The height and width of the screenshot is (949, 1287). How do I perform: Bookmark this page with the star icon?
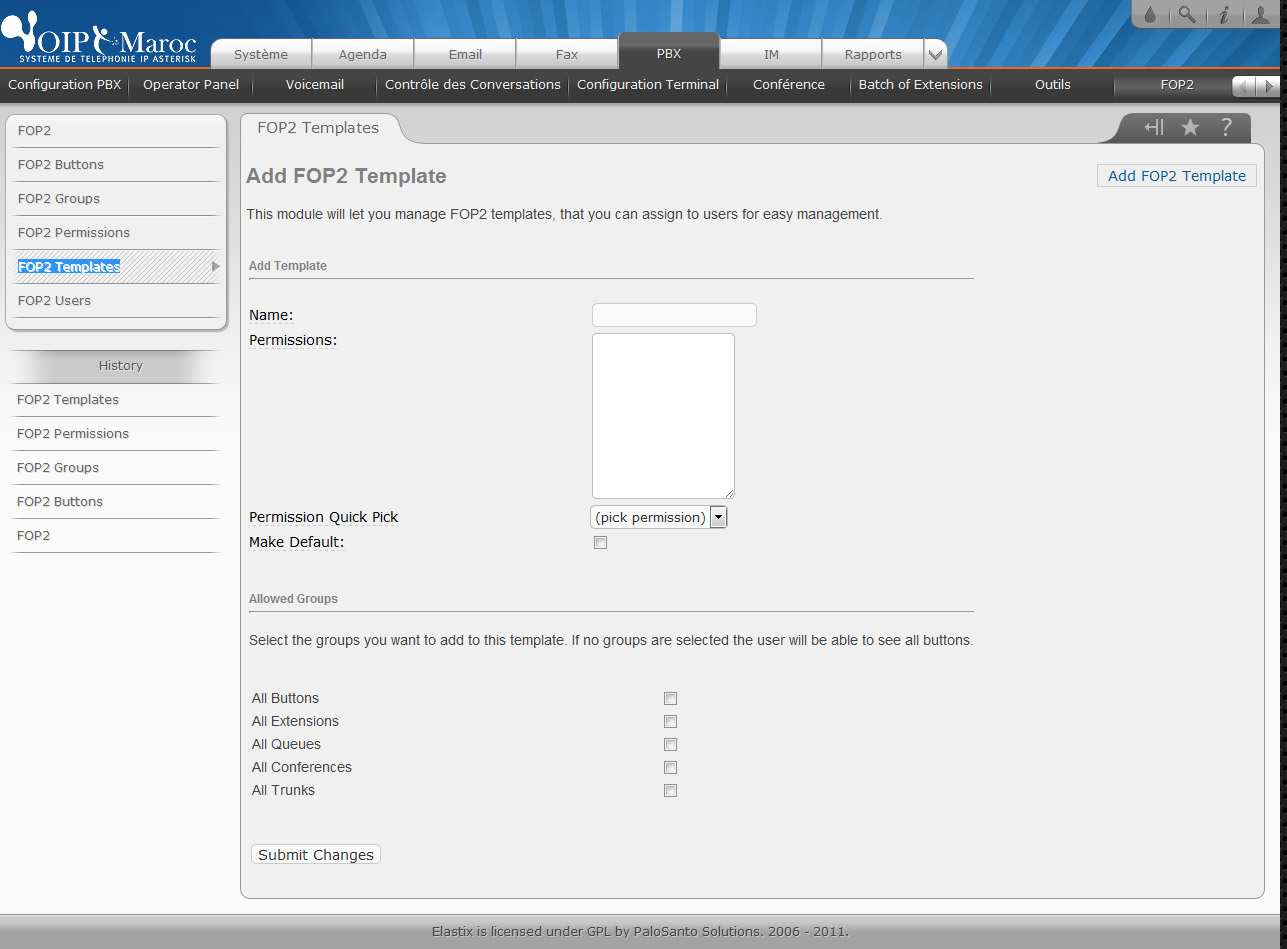click(x=1190, y=127)
